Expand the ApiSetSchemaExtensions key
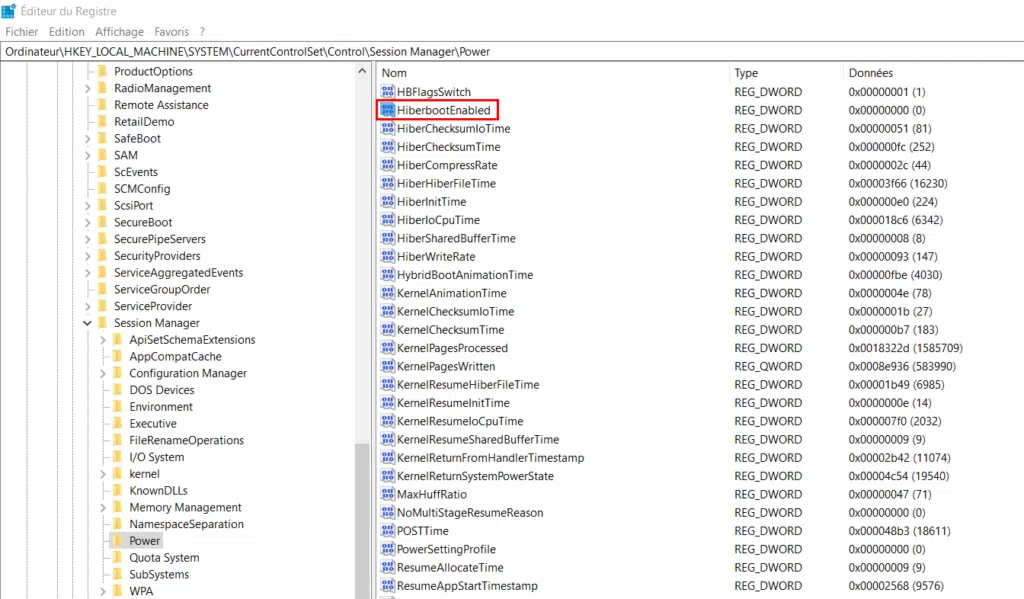This screenshot has height=599, width=1024. coord(103,340)
